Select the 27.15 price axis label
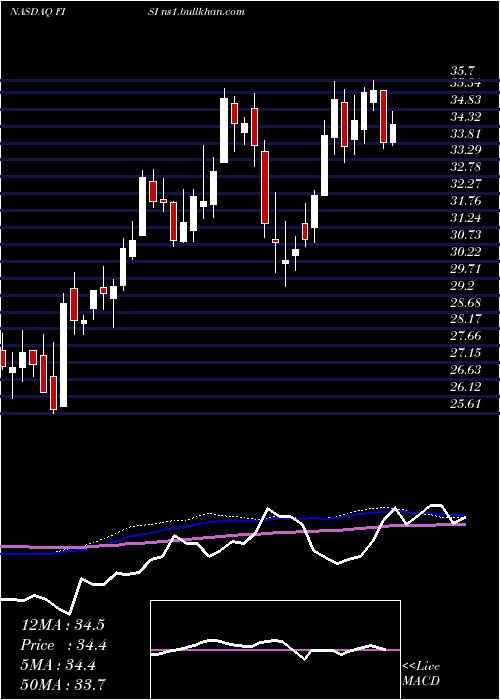Image resolution: width=500 pixels, height=700 pixels. coord(466,353)
